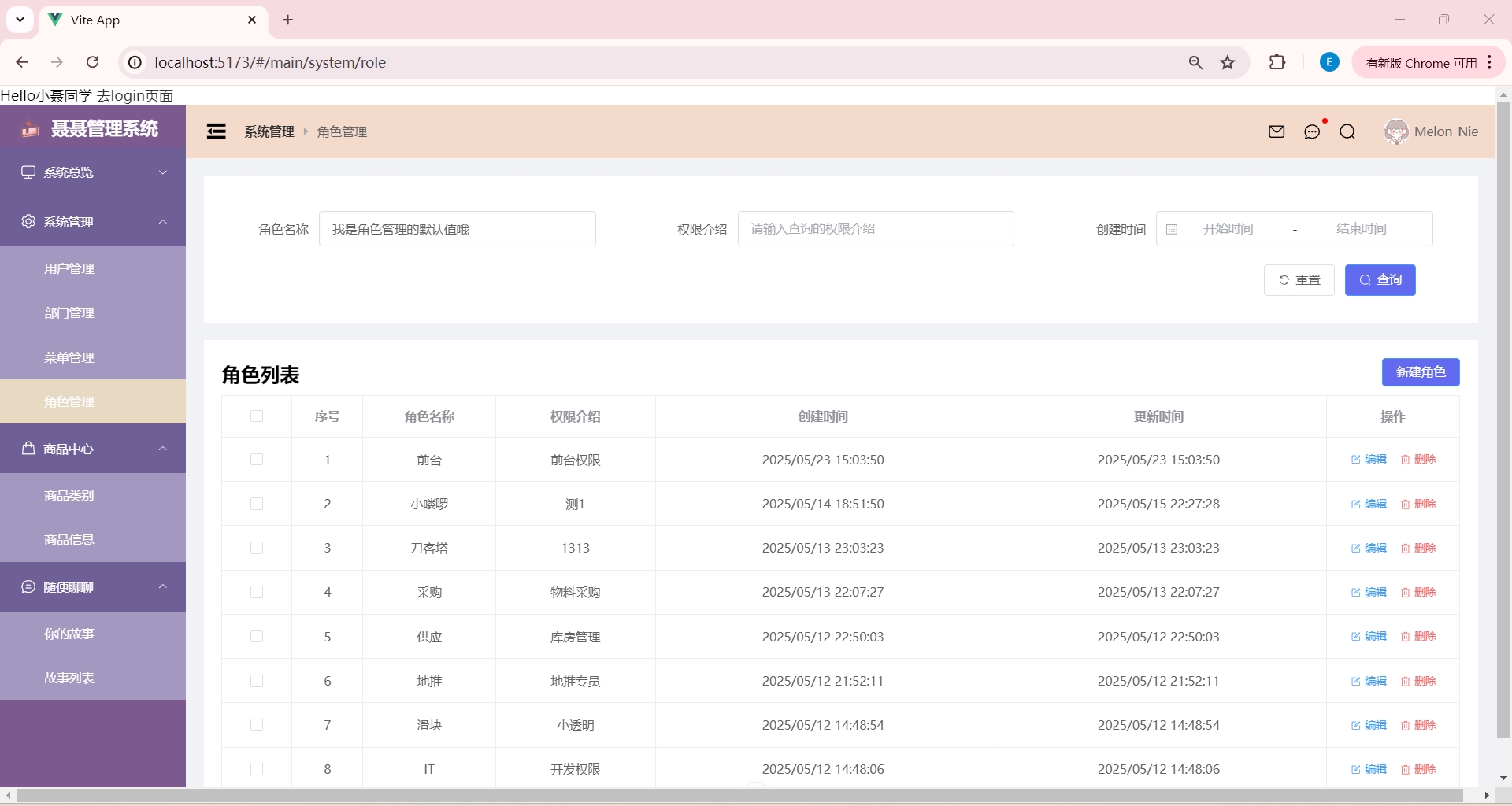The image size is (1512, 806).
Task: Click the 重置 reset button
Action: click(x=1299, y=280)
